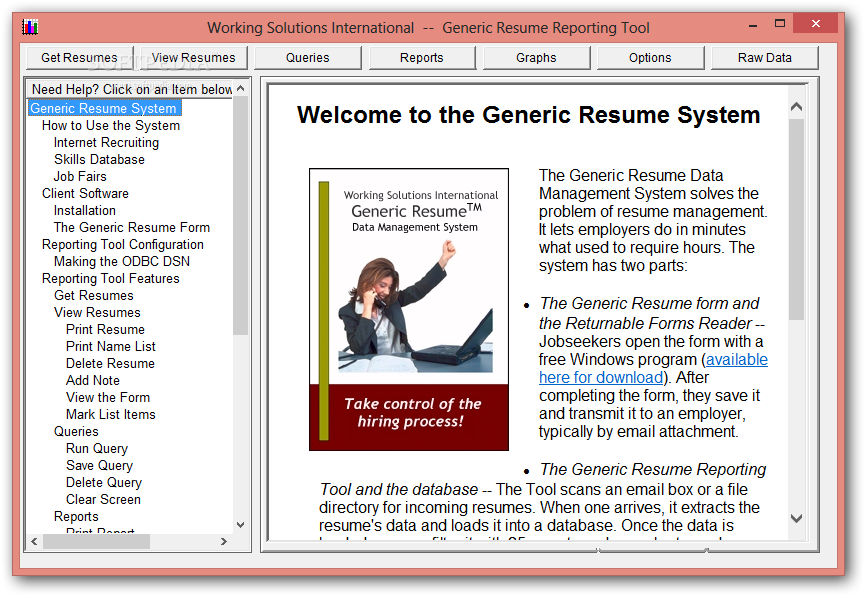Select Installation help topic
This screenshot has width=865, height=596.
coord(85,211)
